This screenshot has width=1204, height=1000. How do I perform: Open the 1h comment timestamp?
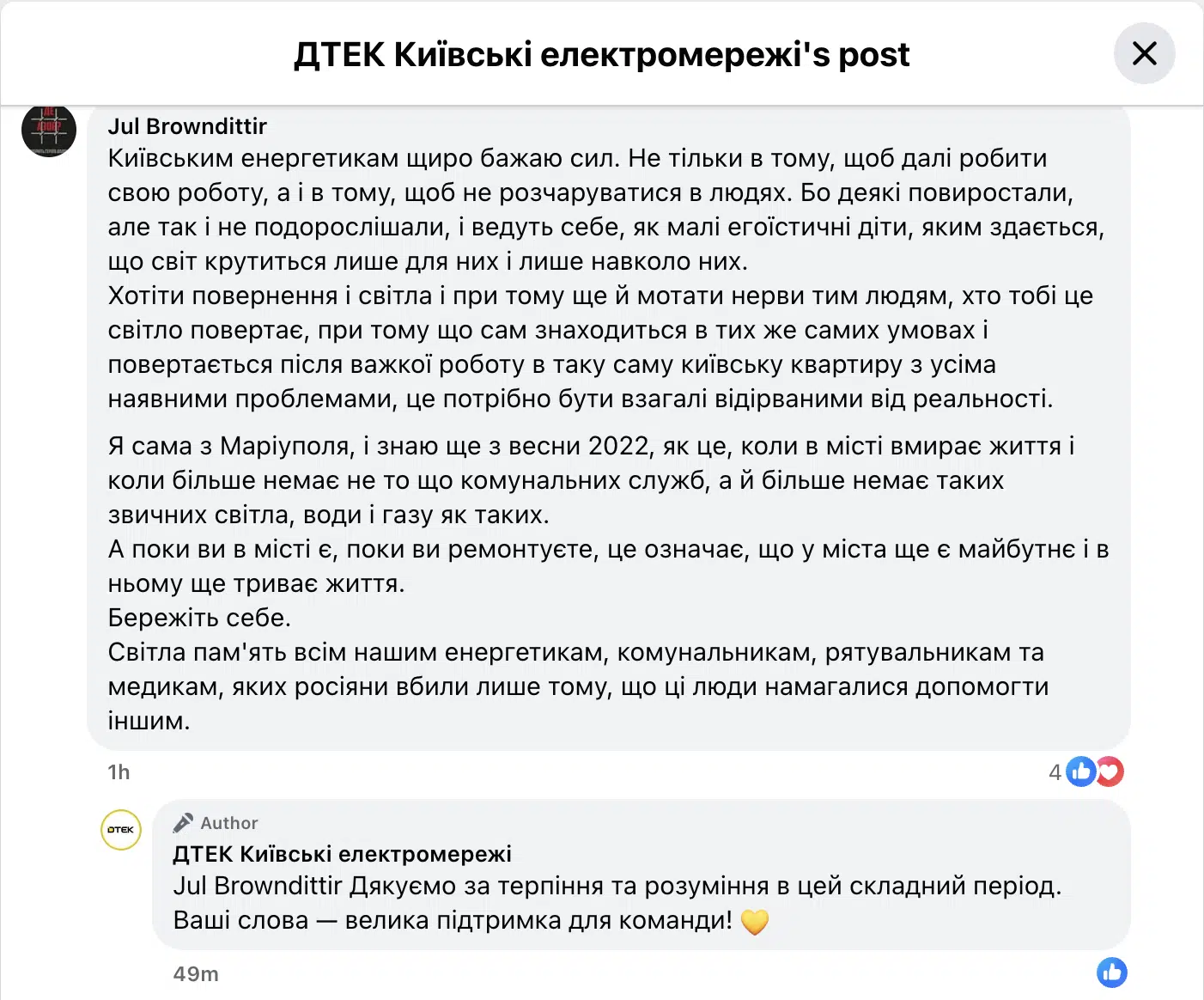119,772
